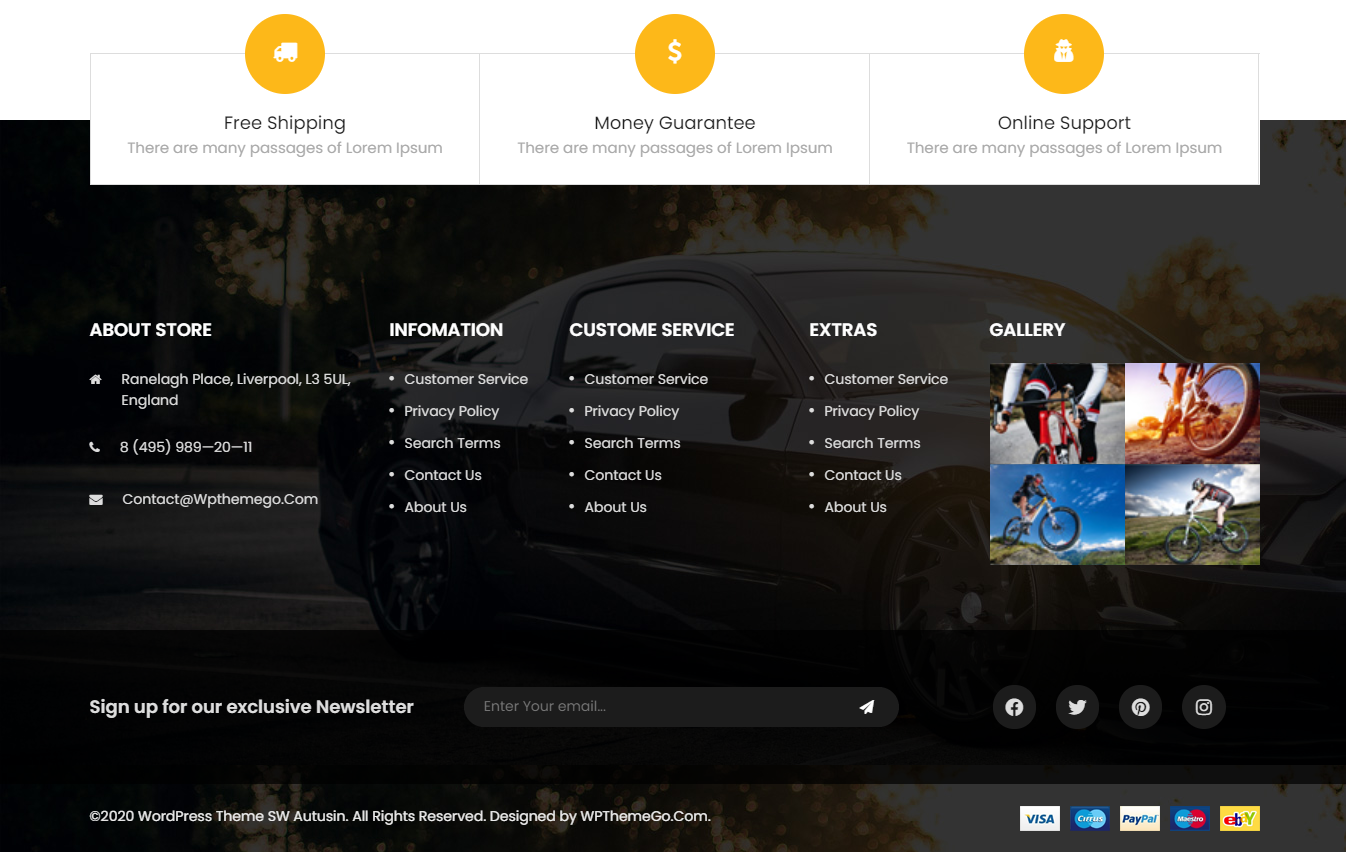Screen dimensions: 1346x852
Task: Click the home address icon
Action: click(96, 379)
